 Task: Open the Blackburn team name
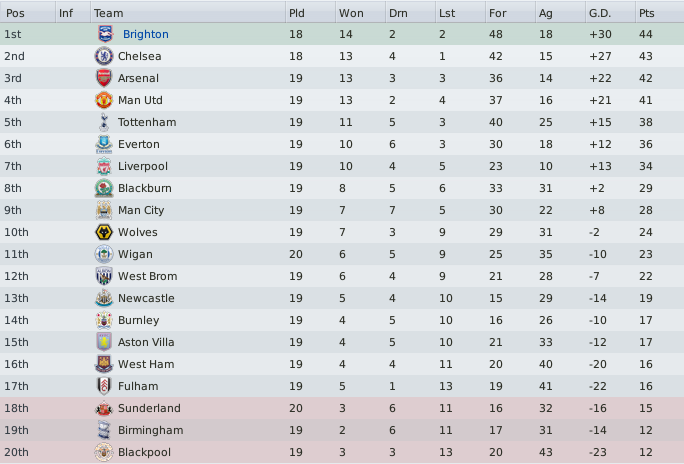click(144, 188)
